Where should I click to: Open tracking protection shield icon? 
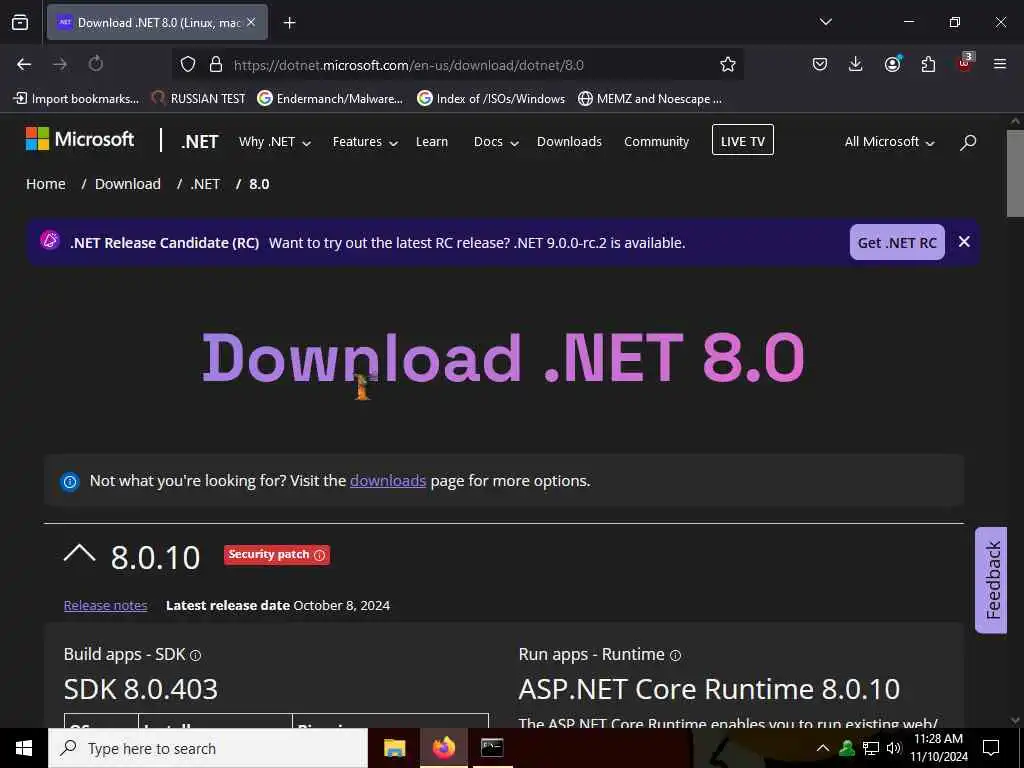188,64
